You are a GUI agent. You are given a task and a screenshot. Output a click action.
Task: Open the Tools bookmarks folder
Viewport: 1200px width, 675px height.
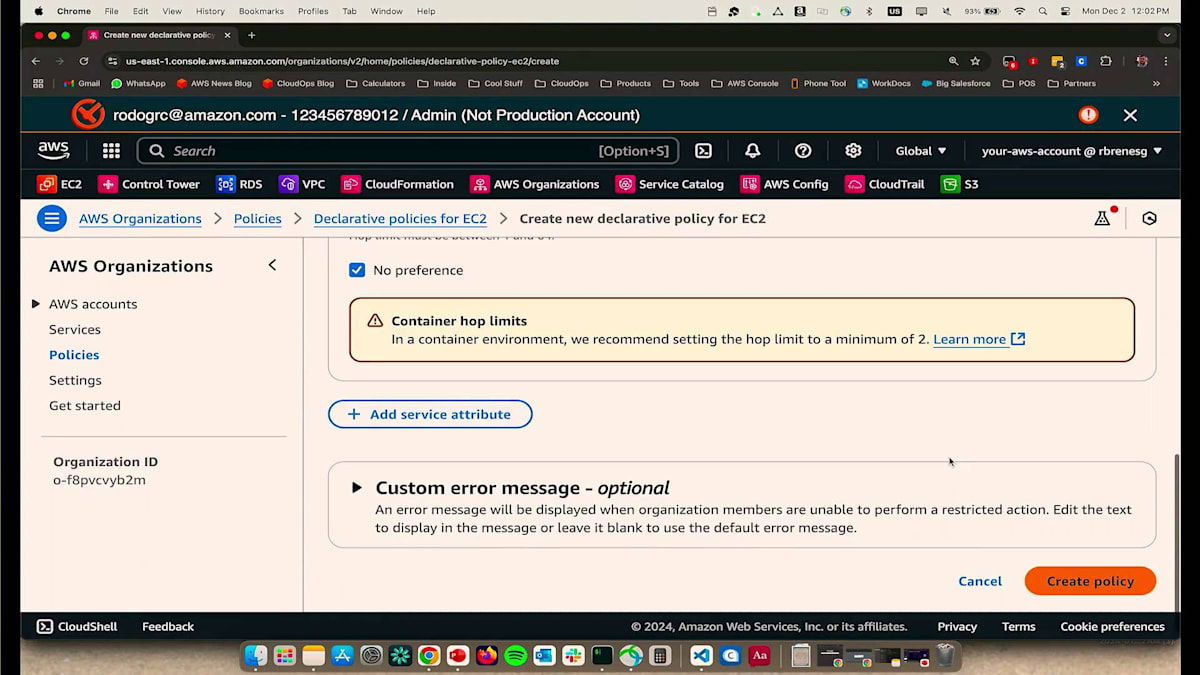[x=681, y=84]
